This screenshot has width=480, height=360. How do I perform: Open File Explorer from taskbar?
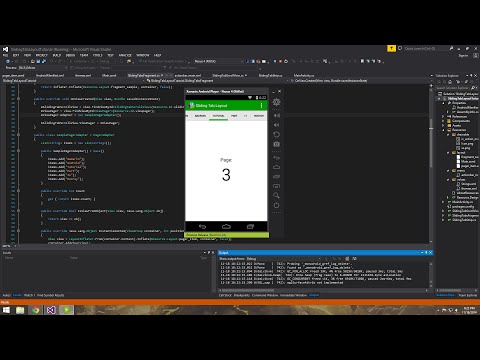pos(20,310)
